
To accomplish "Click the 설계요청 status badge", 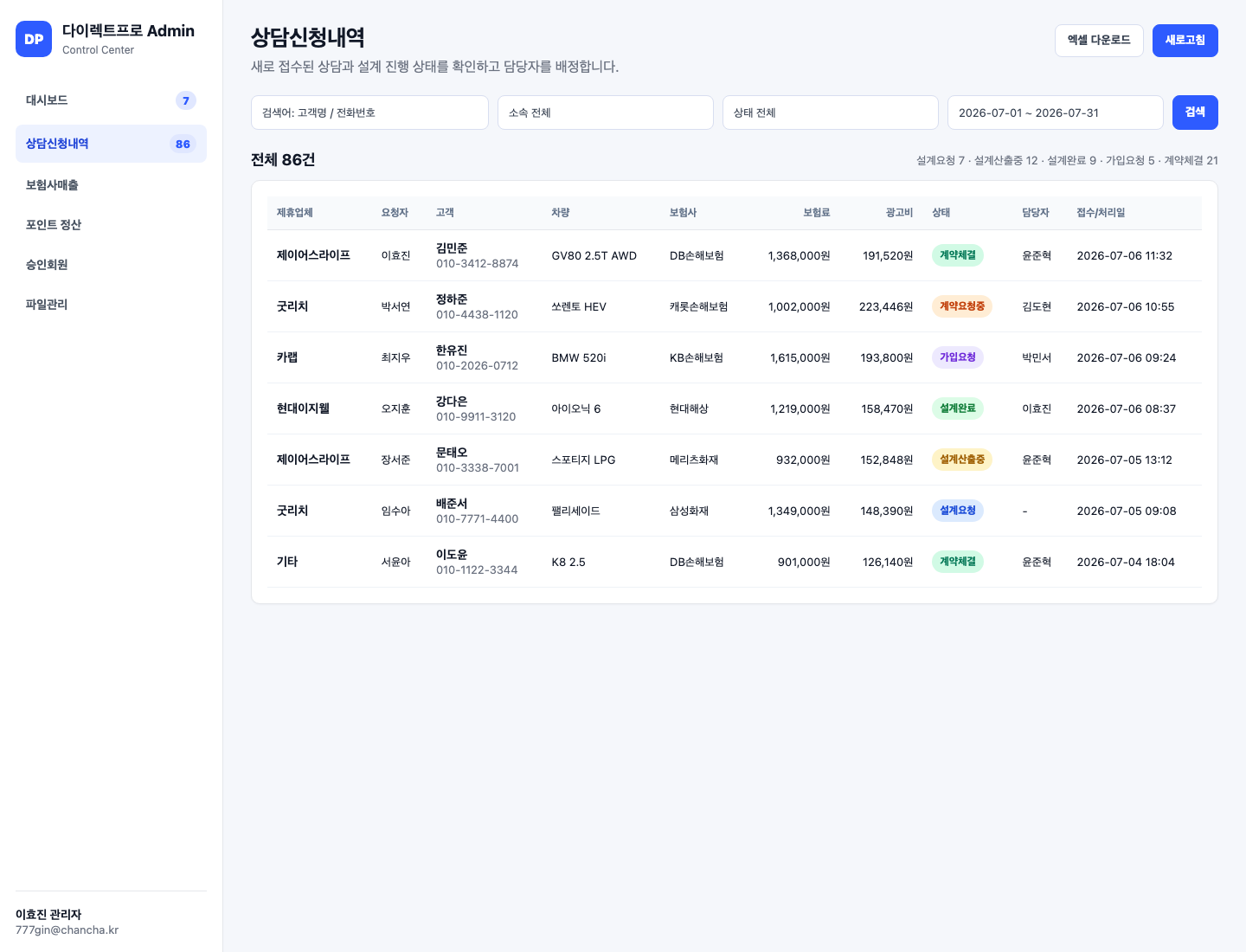I will tap(958, 511).
